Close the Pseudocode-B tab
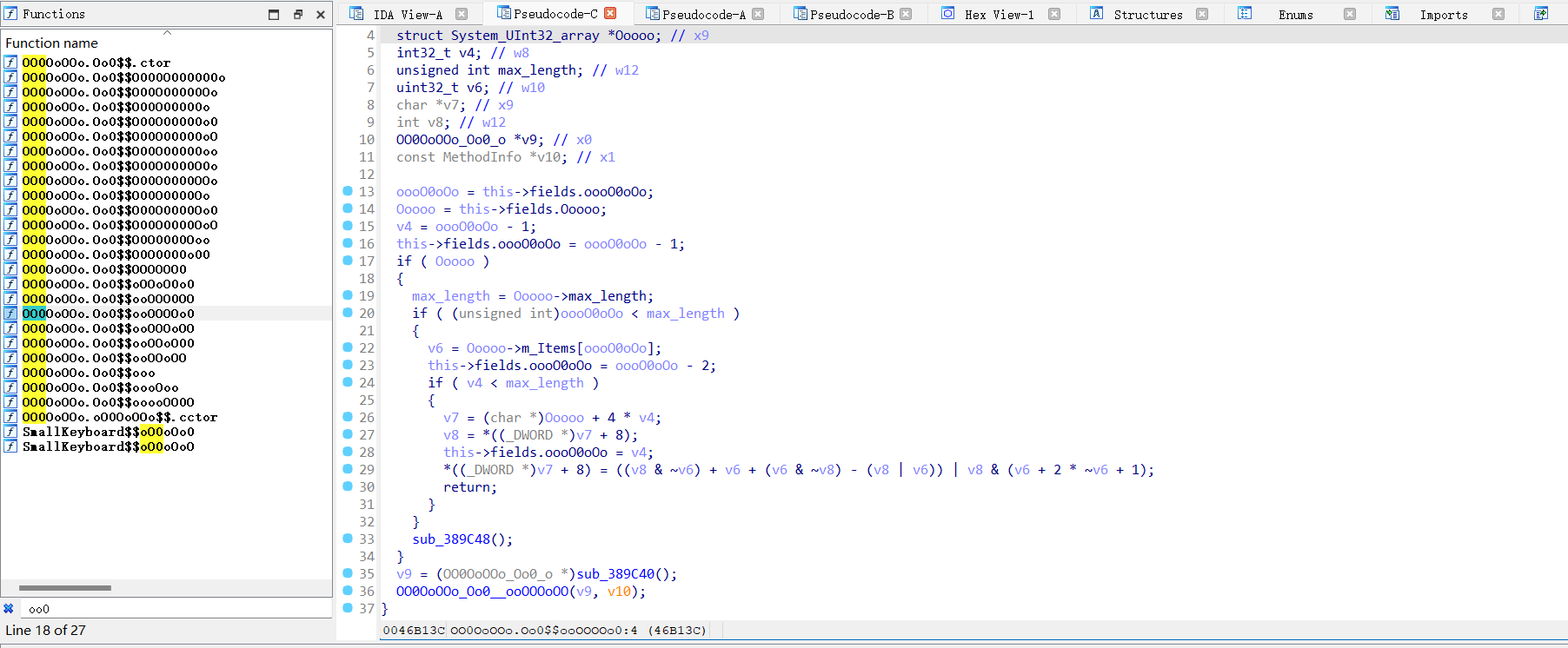This screenshot has width=1568, height=648. coord(906,14)
